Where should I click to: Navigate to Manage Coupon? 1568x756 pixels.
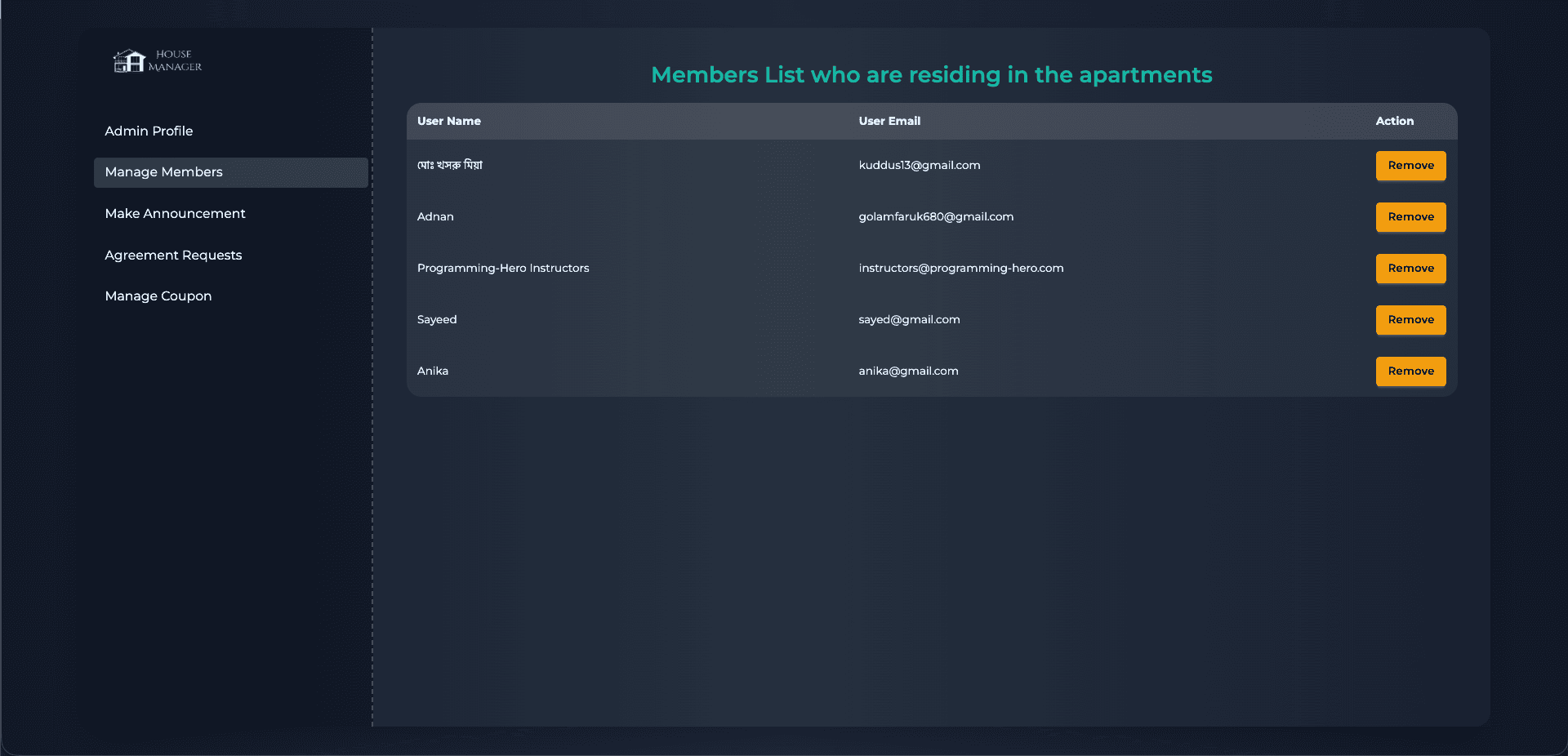point(158,296)
